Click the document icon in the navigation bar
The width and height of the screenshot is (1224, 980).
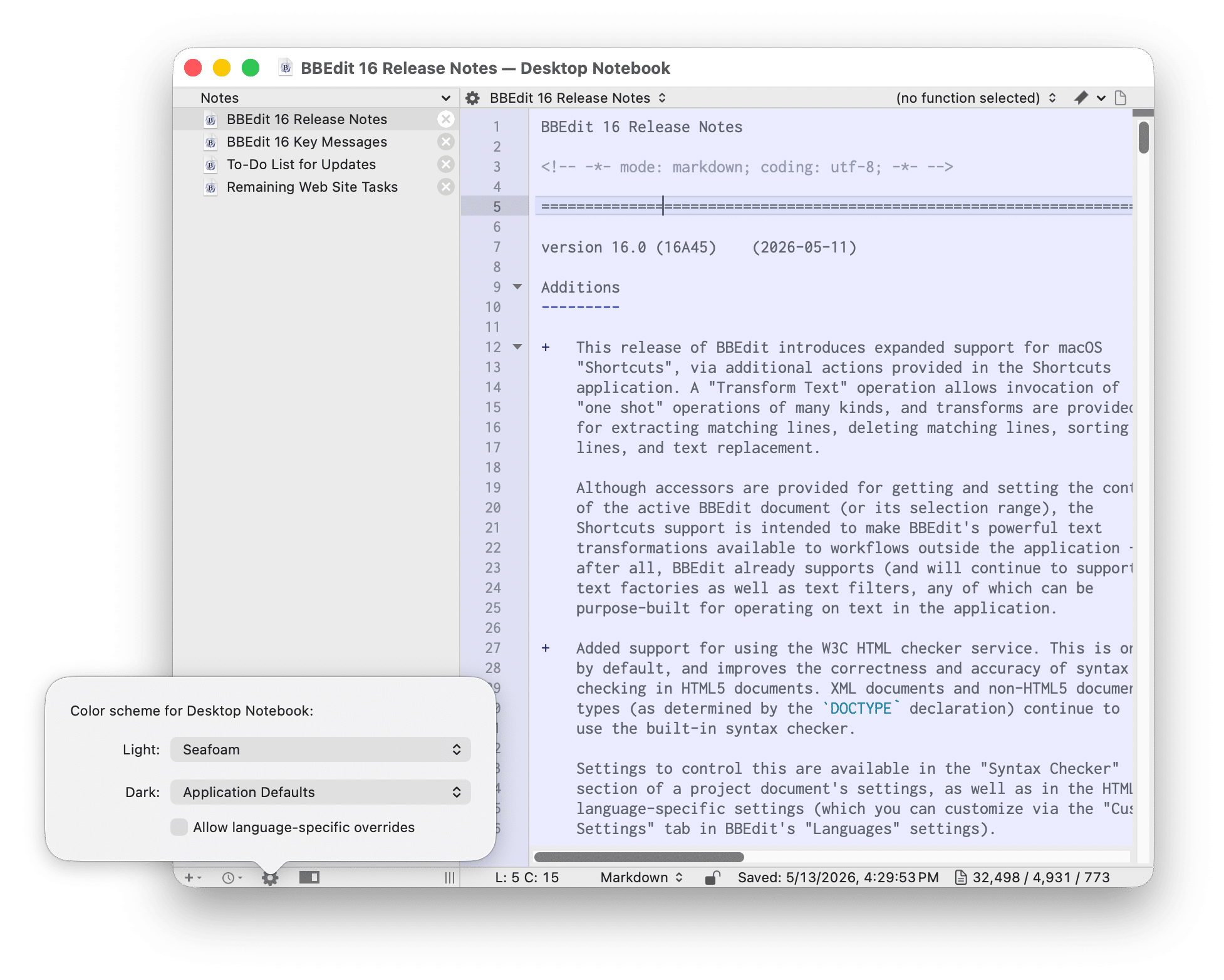pyautogui.click(x=1121, y=98)
